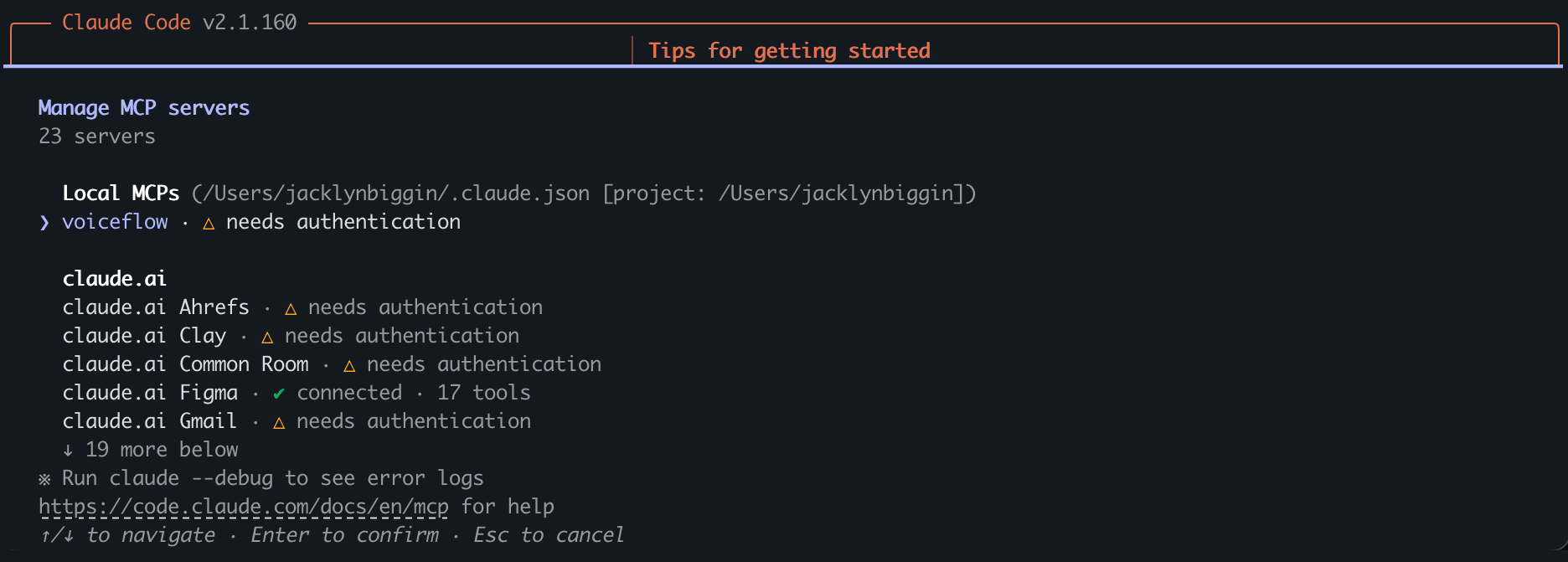Click the asterisk icon before Run claude --debug
The width and height of the screenshot is (1568, 562).
point(44,479)
